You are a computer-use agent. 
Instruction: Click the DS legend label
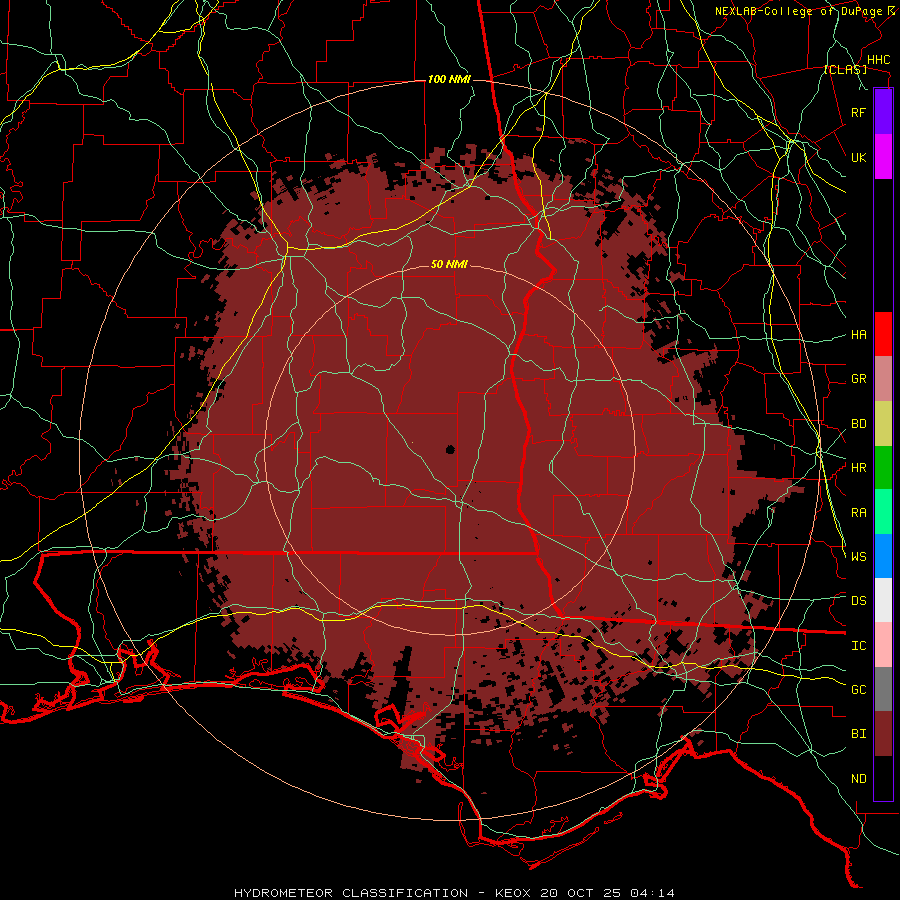pos(858,601)
